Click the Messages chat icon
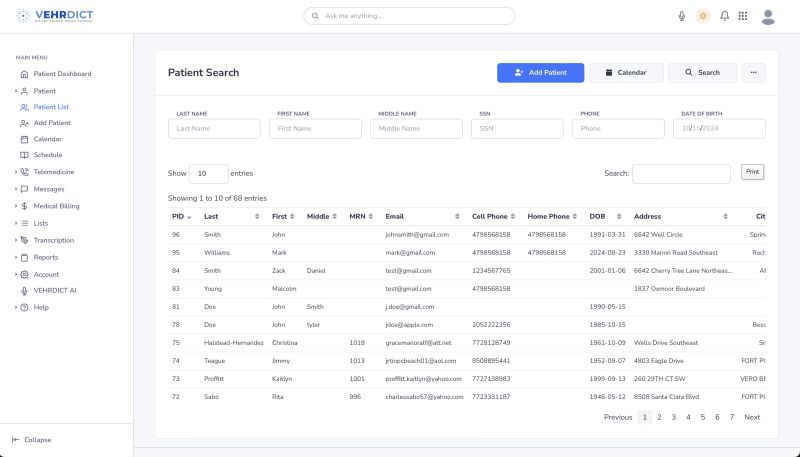Screen dimensions: 800x457 [x=24, y=189]
